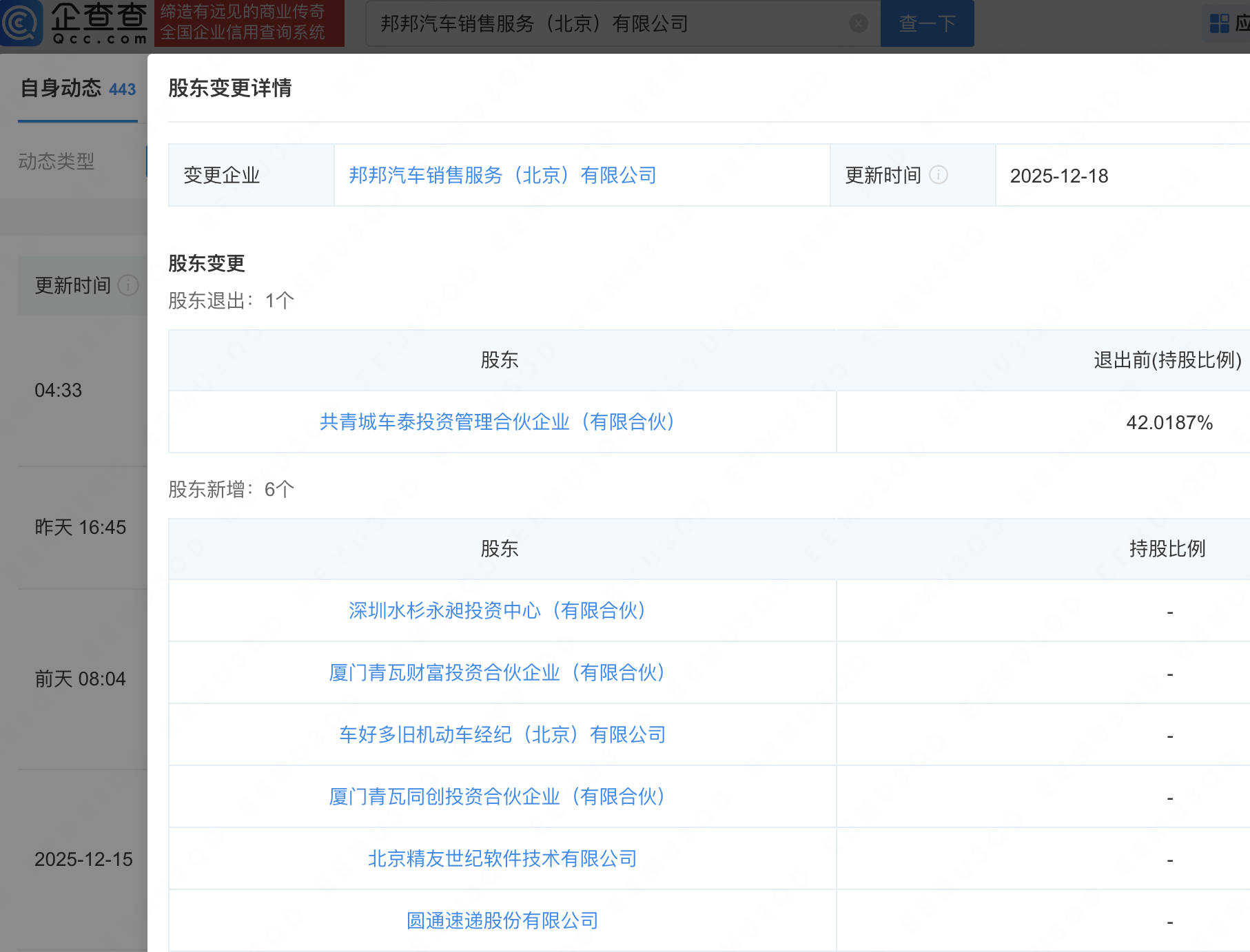The width and height of the screenshot is (1250, 952).
Task: Open 厦门青瓦财富投资合伙企业 link
Action: pyautogui.click(x=497, y=673)
